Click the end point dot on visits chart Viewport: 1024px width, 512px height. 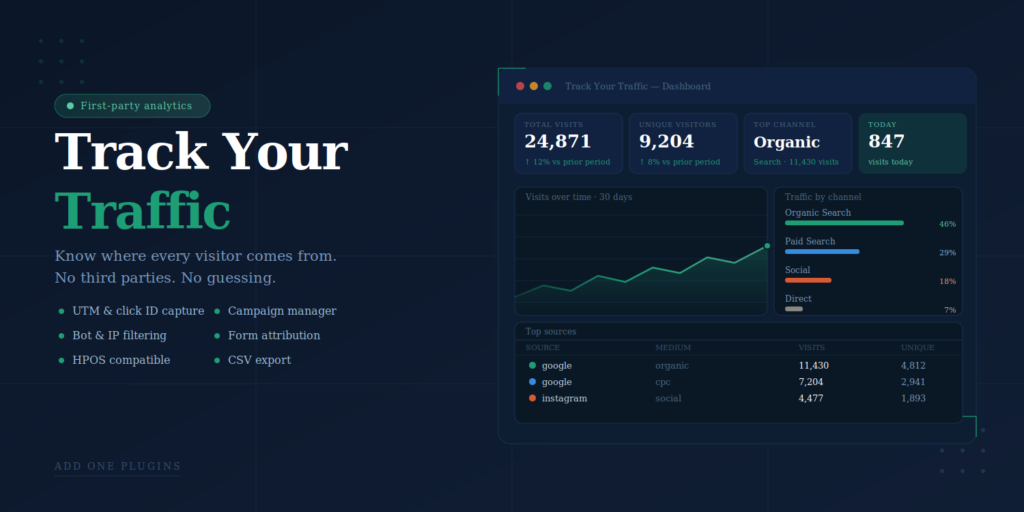click(767, 246)
